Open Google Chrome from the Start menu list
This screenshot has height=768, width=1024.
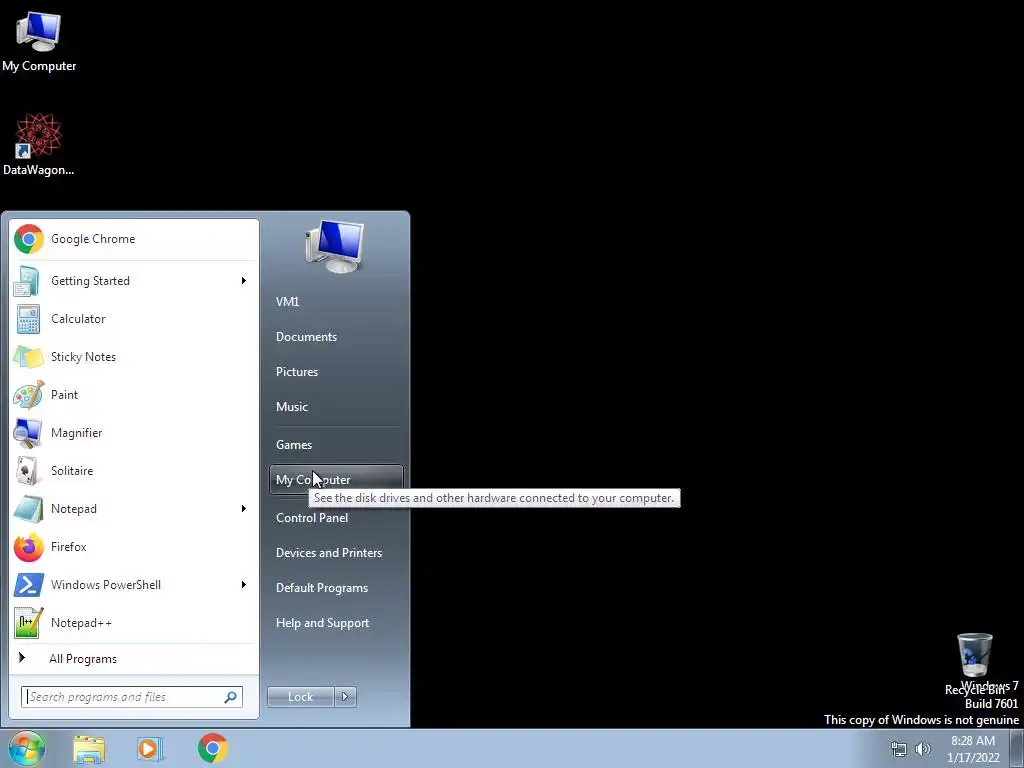[x=134, y=239]
